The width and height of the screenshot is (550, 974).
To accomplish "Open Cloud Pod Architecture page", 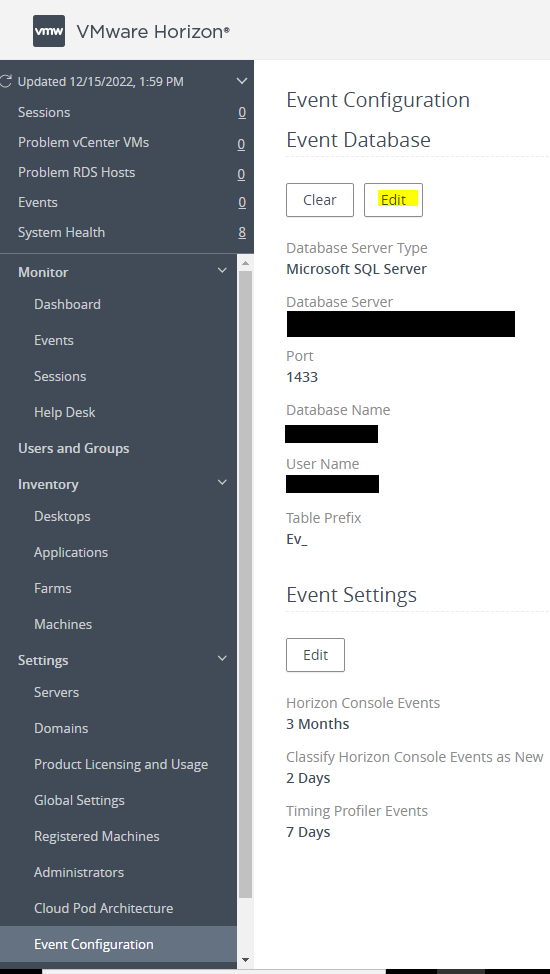I will pyautogui.click(x=103, y=909).
